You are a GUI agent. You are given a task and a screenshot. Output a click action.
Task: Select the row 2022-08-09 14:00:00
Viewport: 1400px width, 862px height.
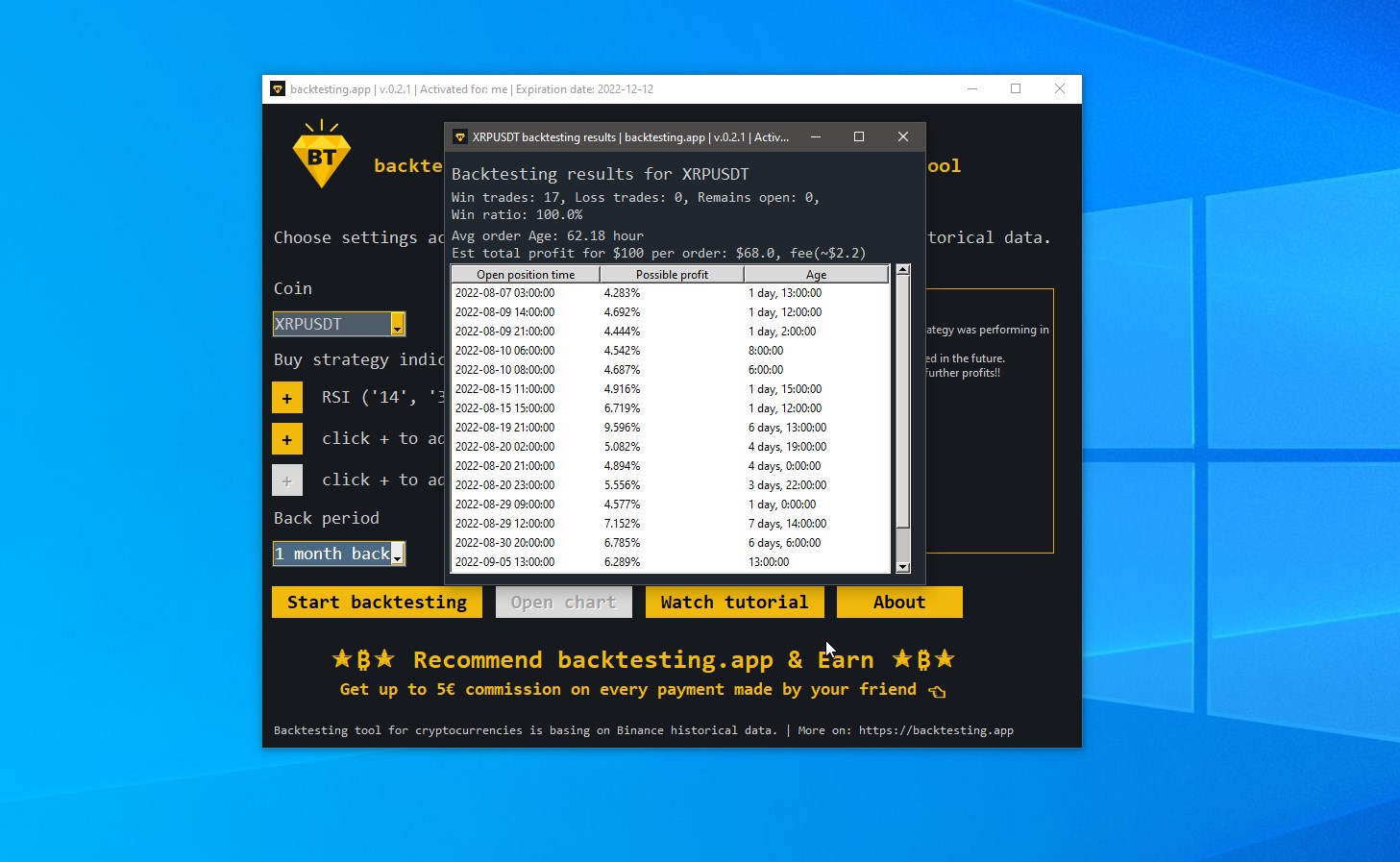[x=671, y=312]
